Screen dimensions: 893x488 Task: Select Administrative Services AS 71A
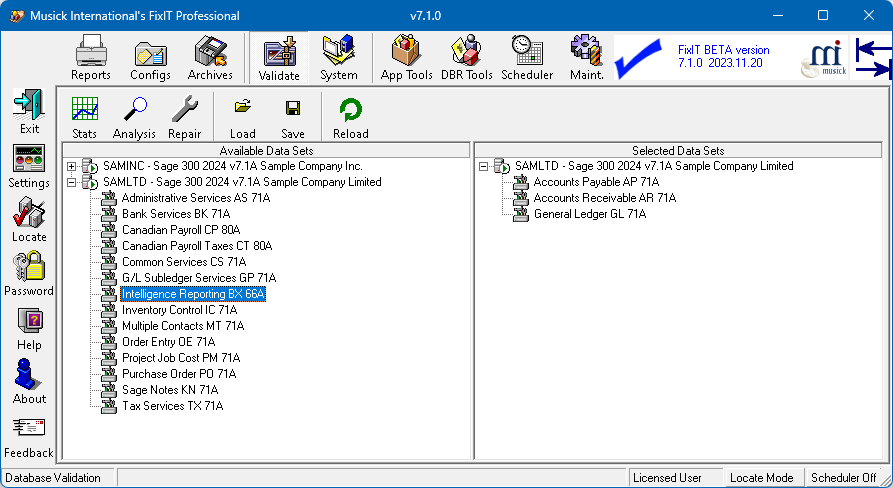tap(196, 198)
